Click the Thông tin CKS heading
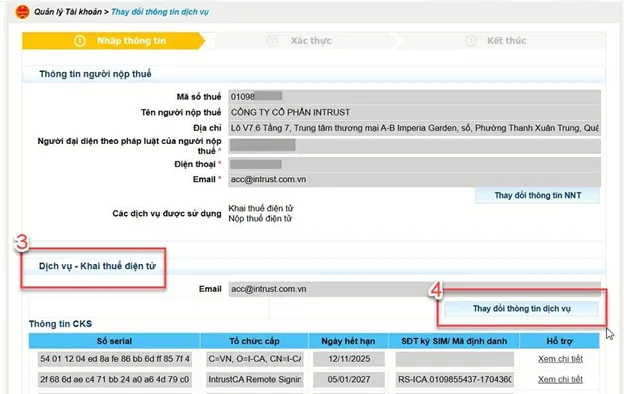The image size is (624, 394). click(x=60, y=324)
